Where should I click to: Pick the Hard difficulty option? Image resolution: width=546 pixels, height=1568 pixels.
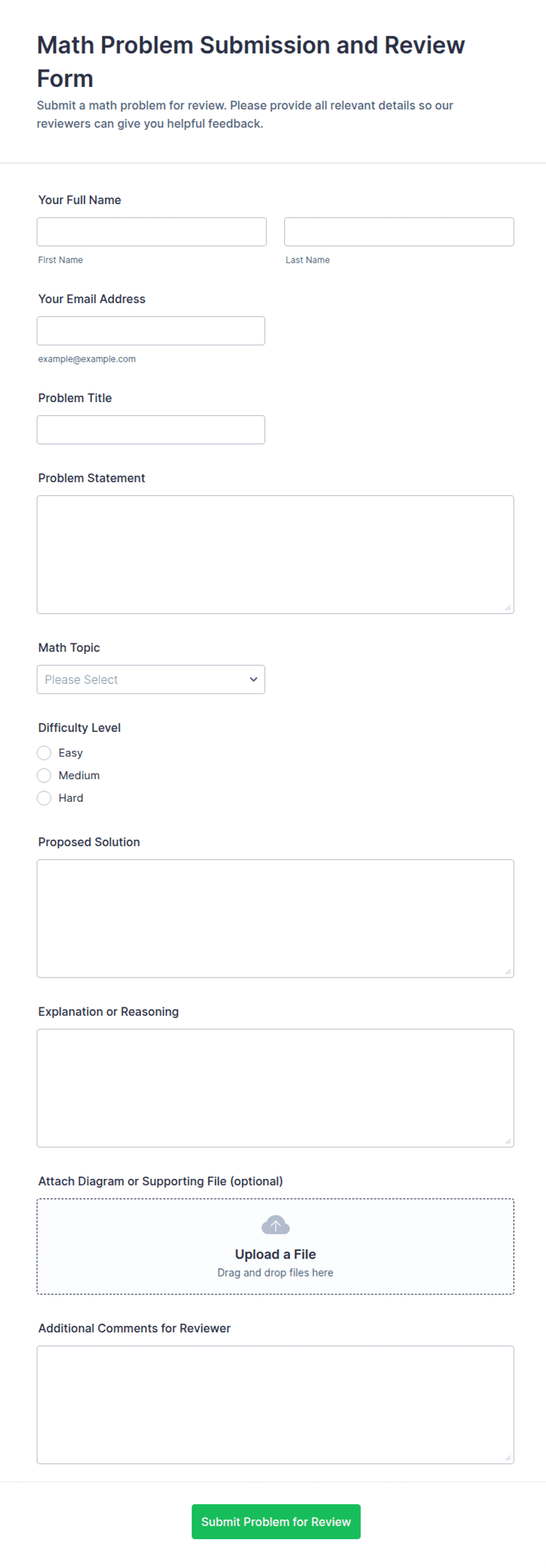(44, 798)
